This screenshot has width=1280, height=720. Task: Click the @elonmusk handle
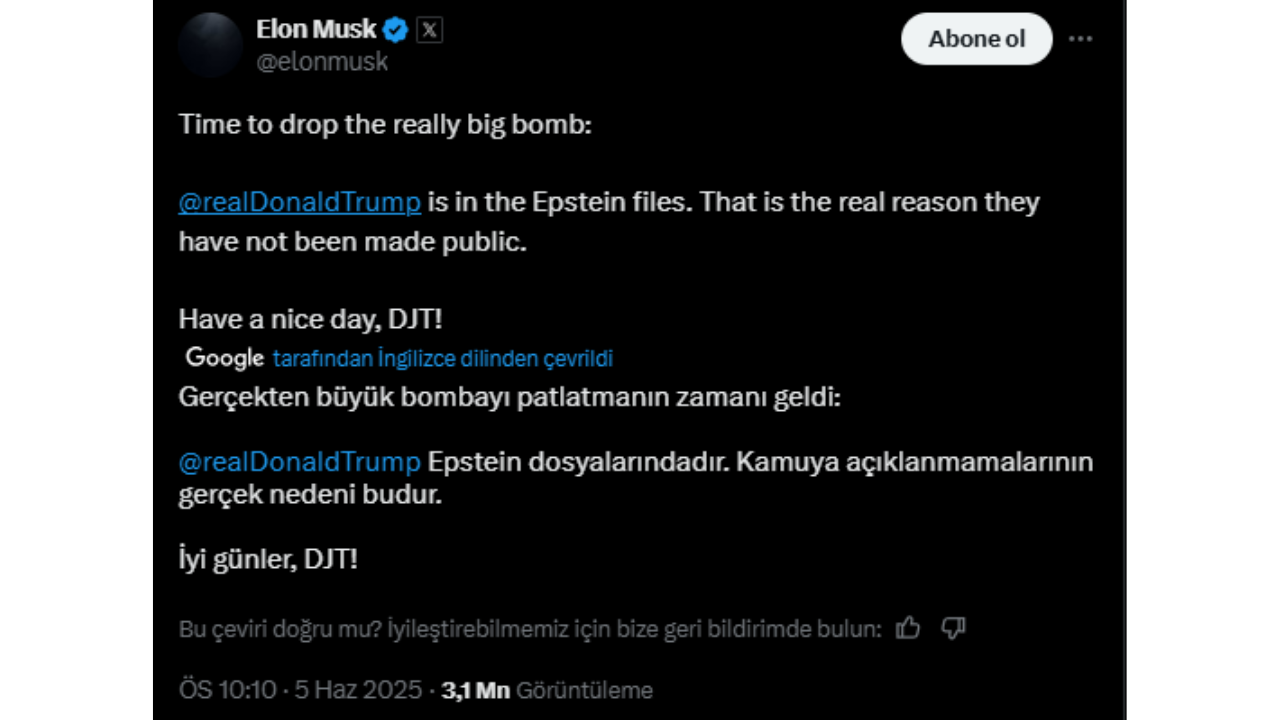pos(322,62)
